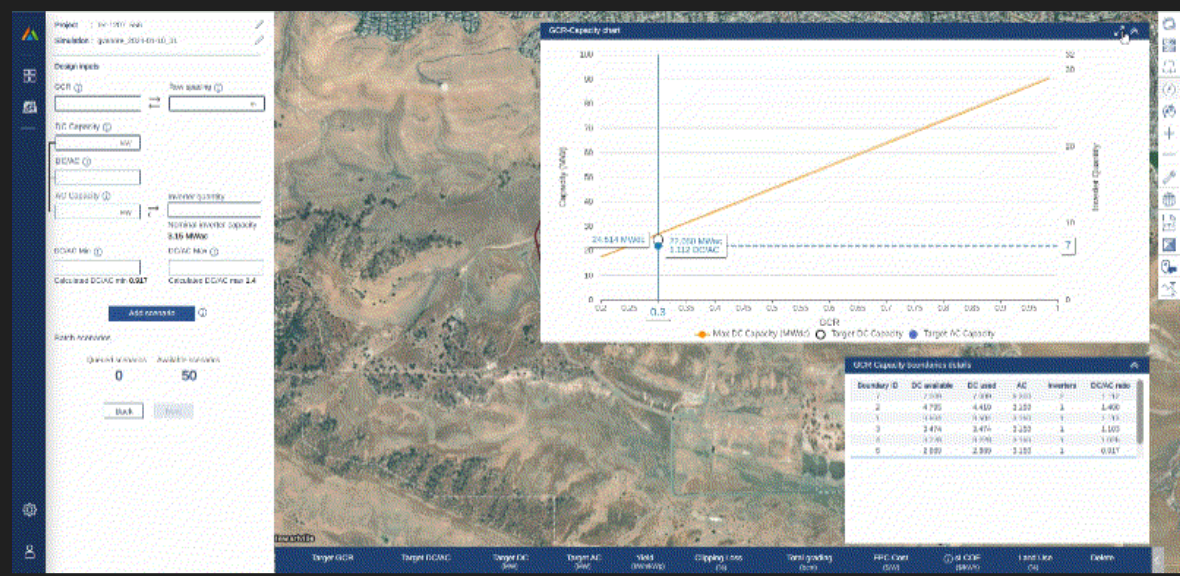1180x576 pixels.
Task: Click the DC/AC input field
Action: tap(98, 178)
